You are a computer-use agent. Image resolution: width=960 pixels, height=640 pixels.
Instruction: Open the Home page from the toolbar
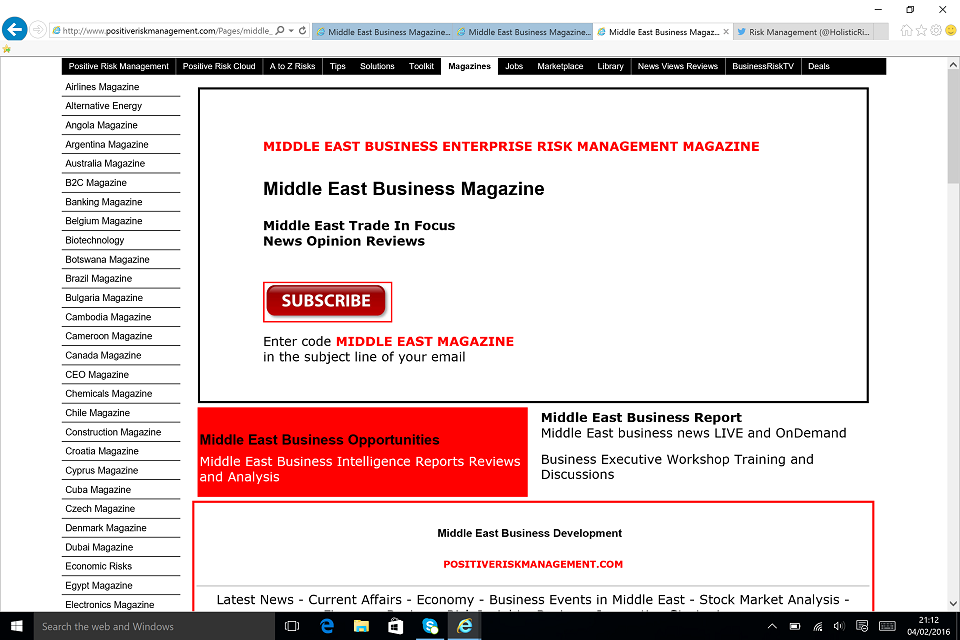pyautogui.click(x=906, y=30)
